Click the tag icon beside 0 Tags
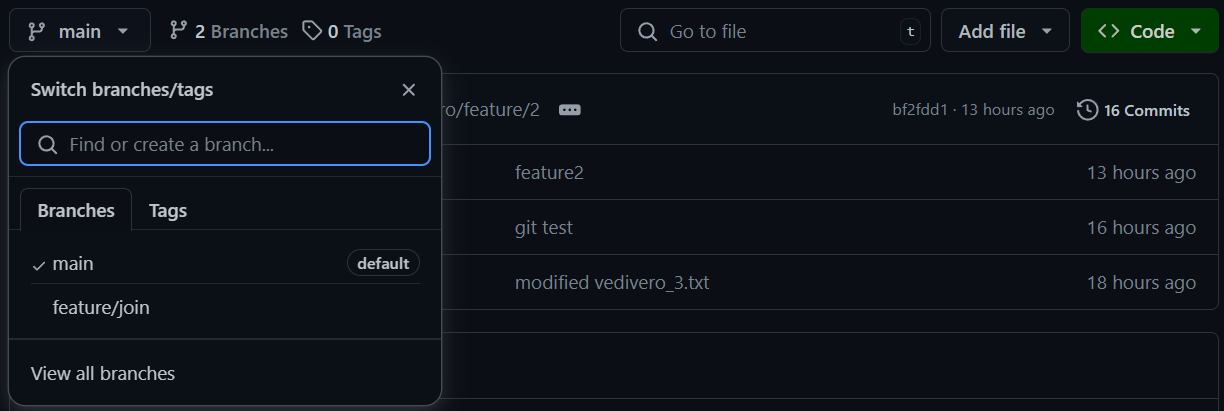The image size is (1224, 411). coord(312,31)
